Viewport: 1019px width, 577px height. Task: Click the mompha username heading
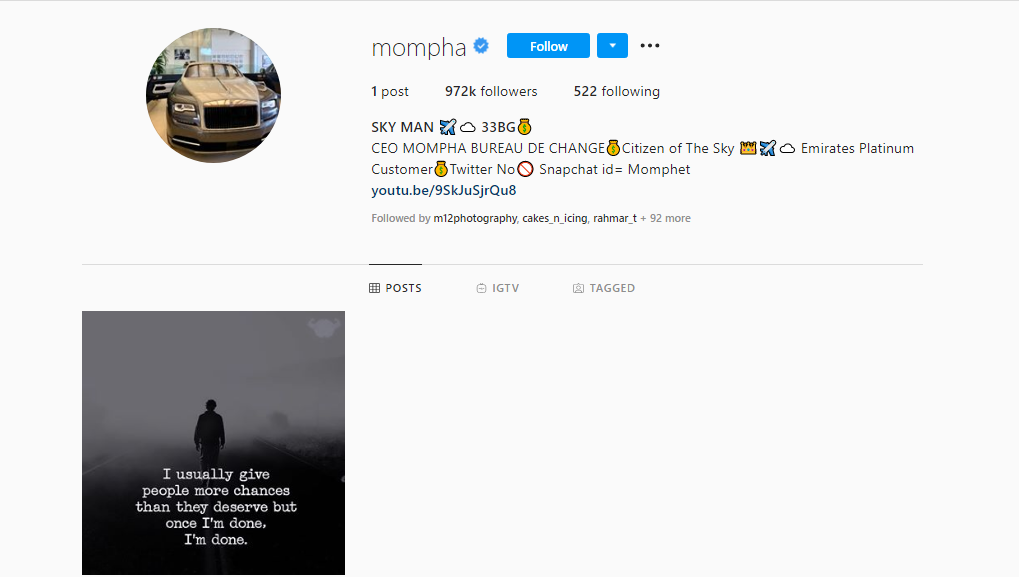click(419, 47)
